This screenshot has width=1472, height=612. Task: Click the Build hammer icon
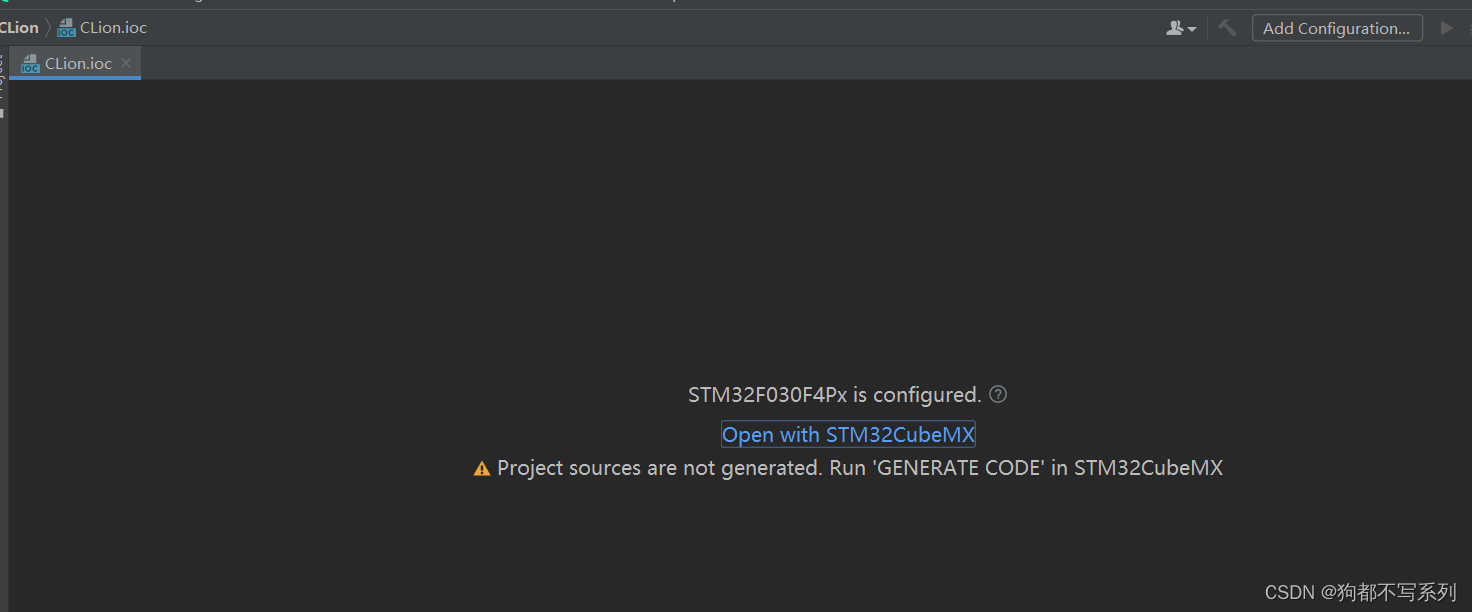1227,28
